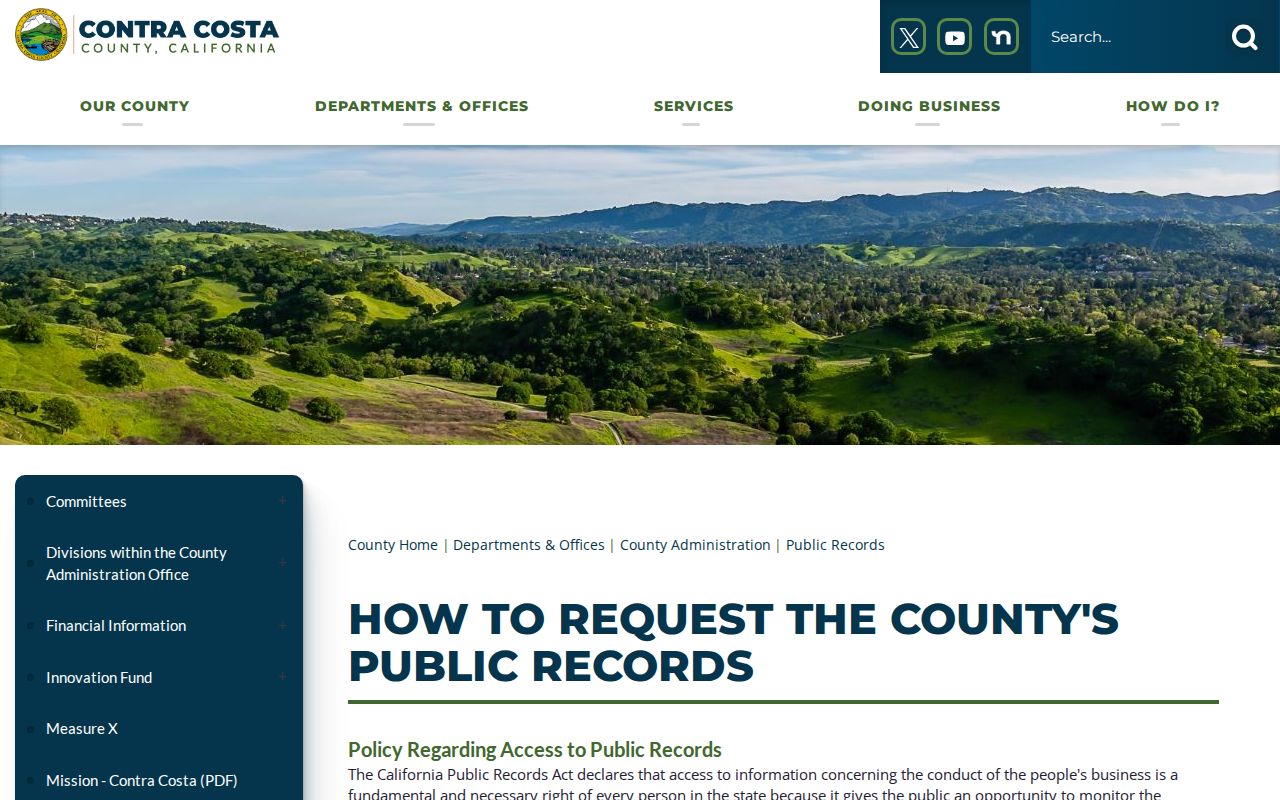Click the search magnifier button
1280x800 pixels.
point(1245,37)
